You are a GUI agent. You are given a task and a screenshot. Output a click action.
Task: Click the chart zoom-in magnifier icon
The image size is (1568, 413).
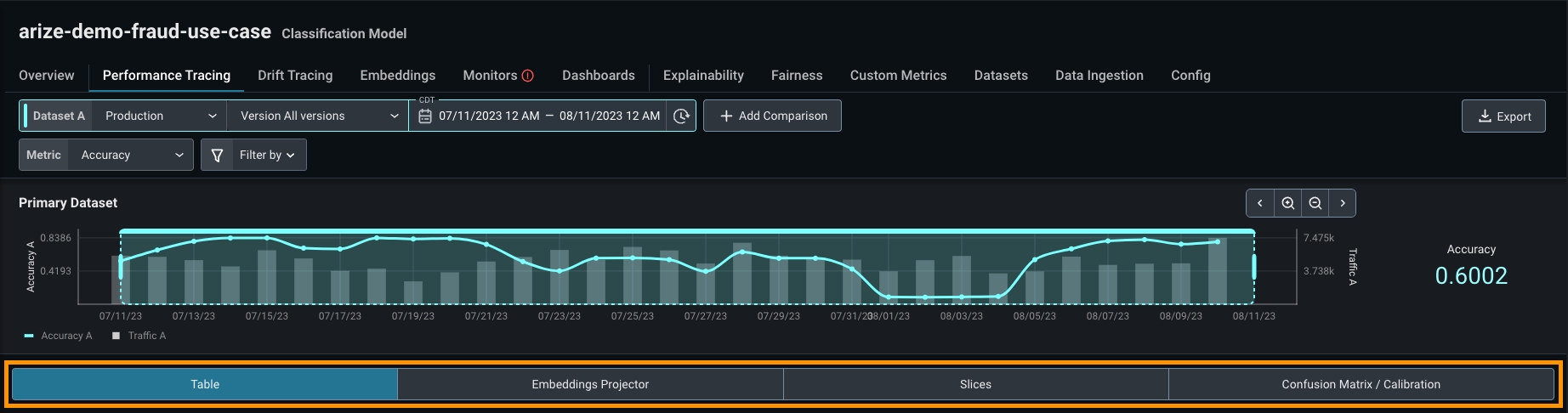click(1288, 203)
